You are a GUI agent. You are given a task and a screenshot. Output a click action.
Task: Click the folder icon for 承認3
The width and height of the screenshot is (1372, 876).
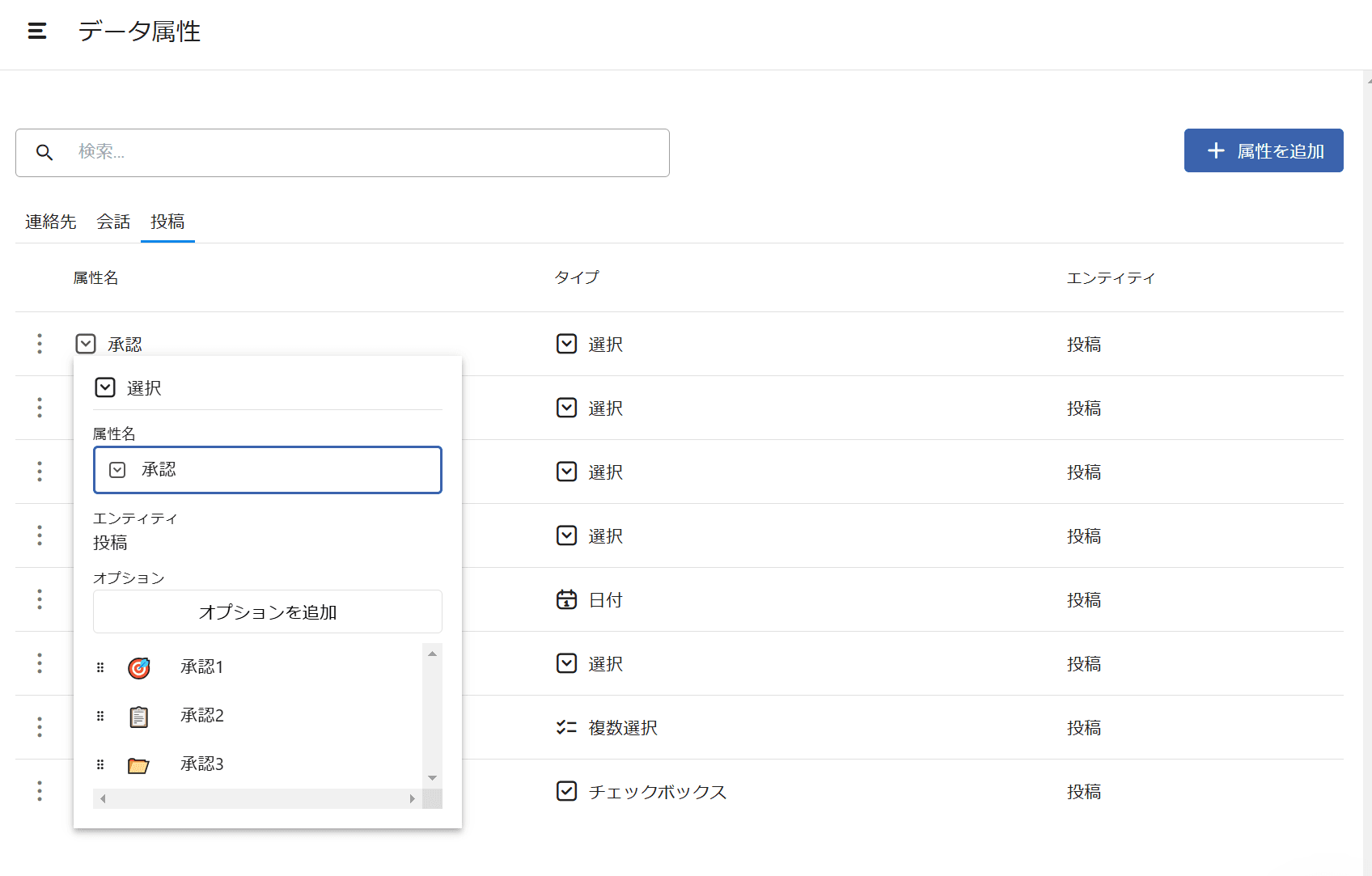(138, 765)
